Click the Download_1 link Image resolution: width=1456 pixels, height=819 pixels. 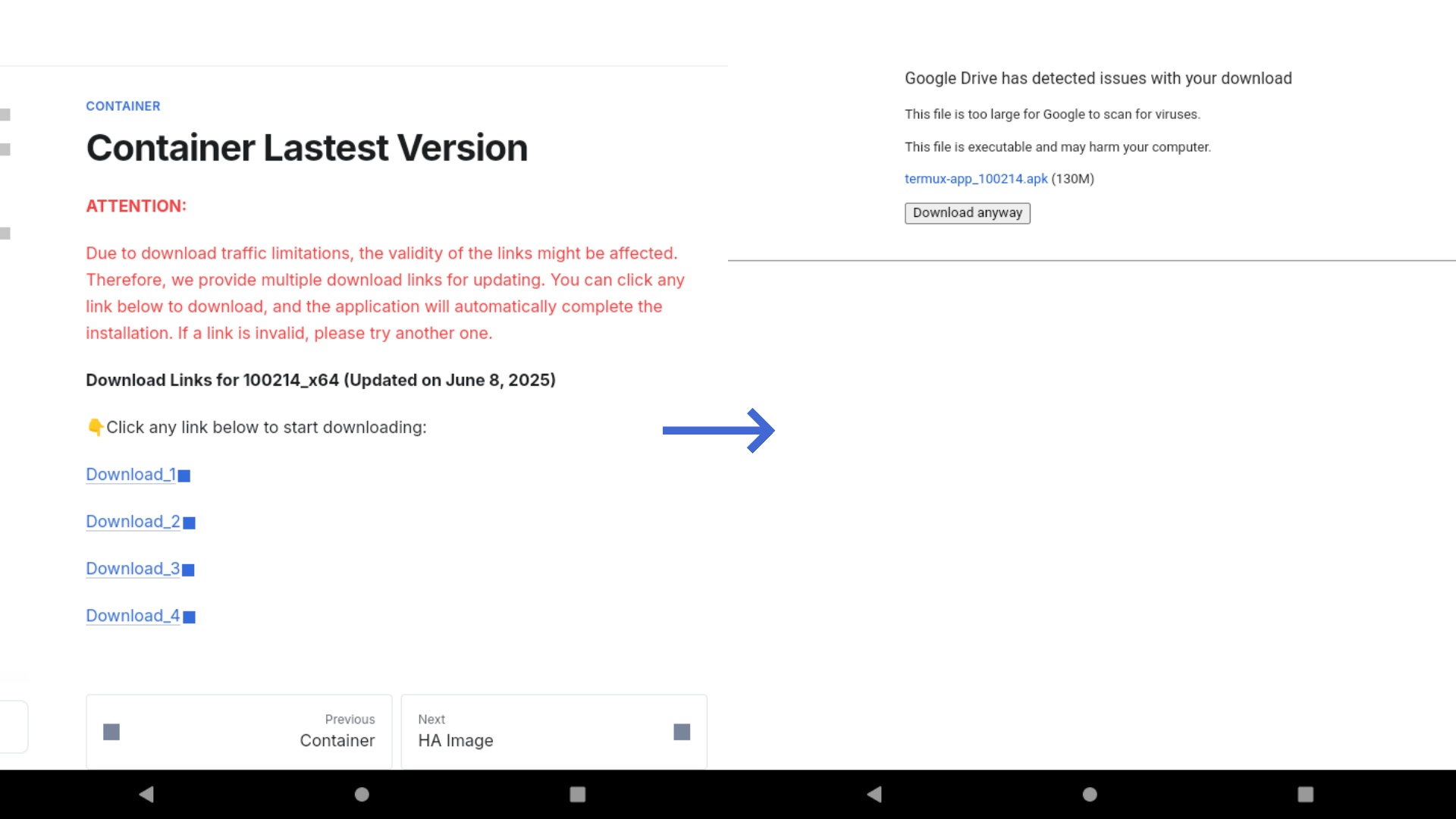[x=130, y=475]
